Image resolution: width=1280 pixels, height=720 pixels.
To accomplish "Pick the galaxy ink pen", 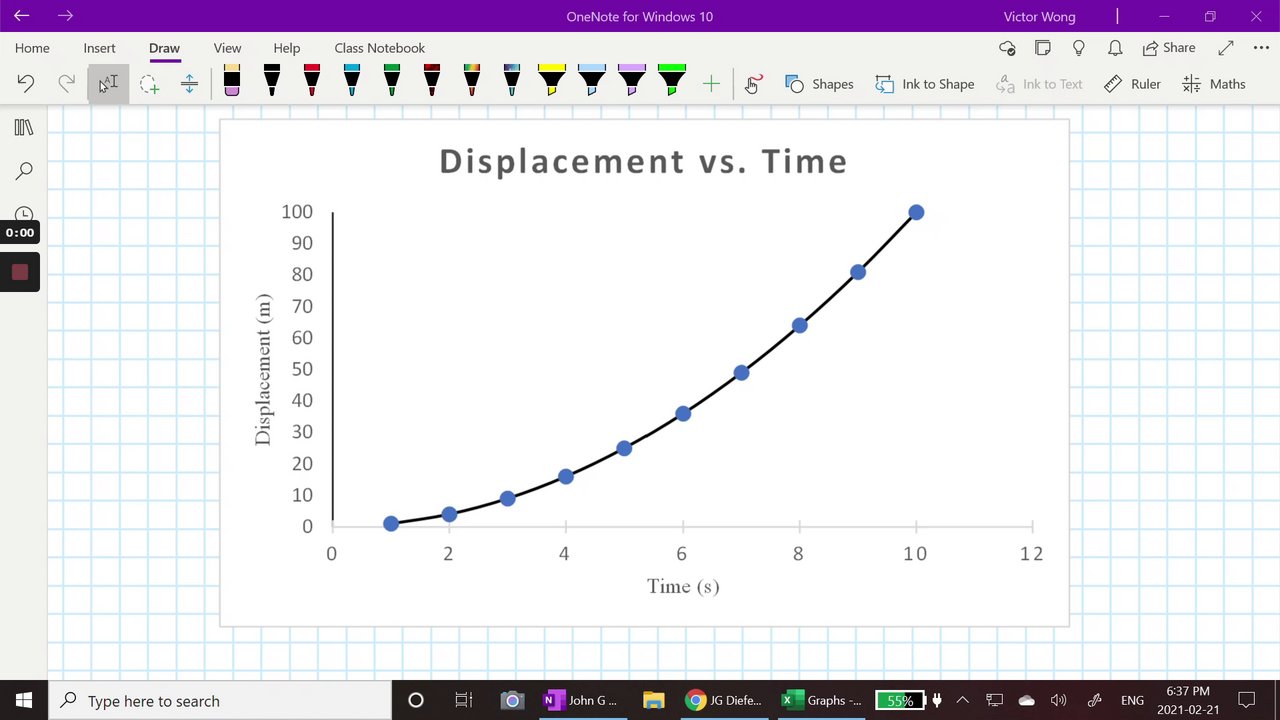I will click(x=512, y=81).
